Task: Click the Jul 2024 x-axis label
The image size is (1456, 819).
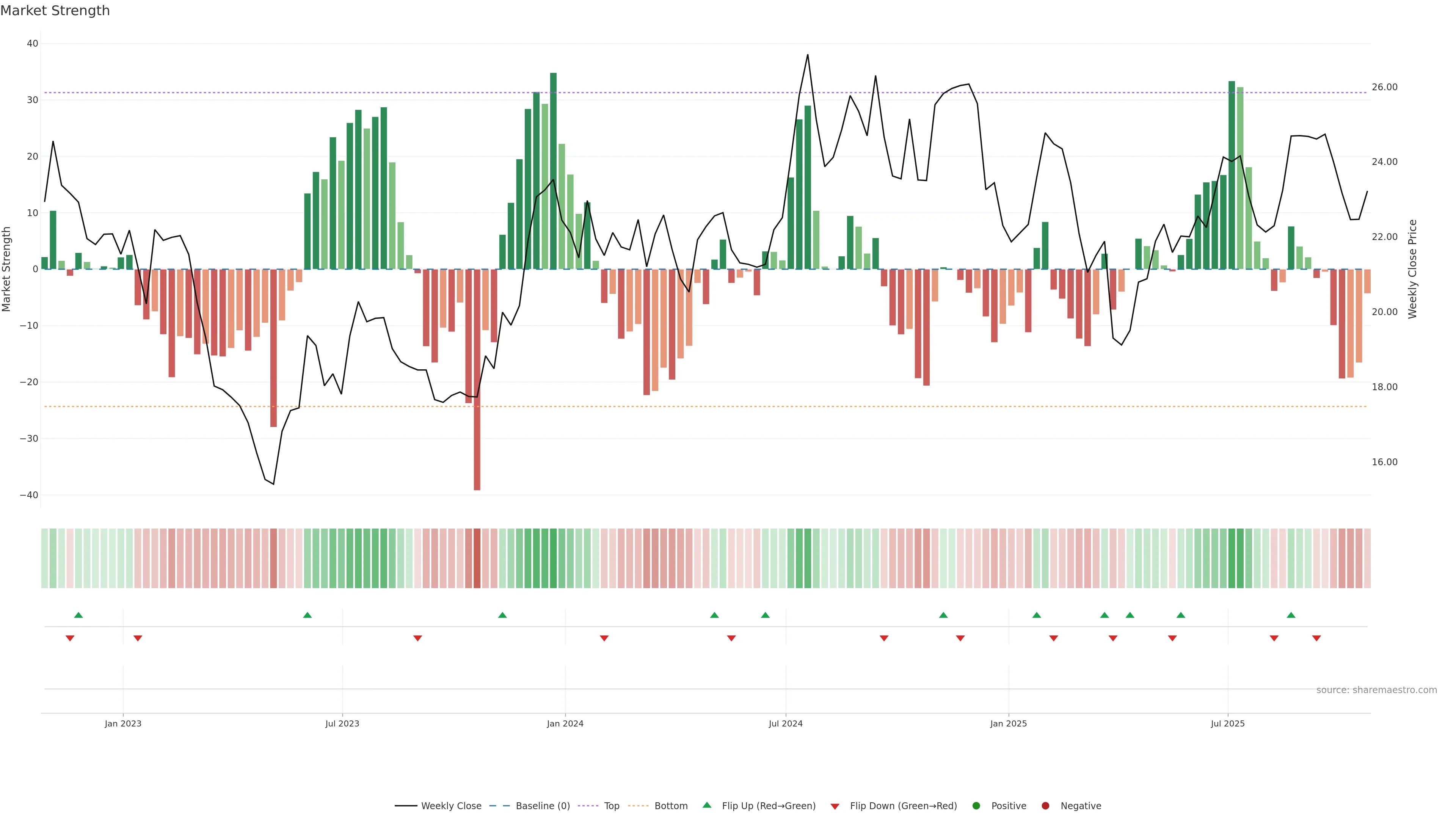Action: point(785,723)
